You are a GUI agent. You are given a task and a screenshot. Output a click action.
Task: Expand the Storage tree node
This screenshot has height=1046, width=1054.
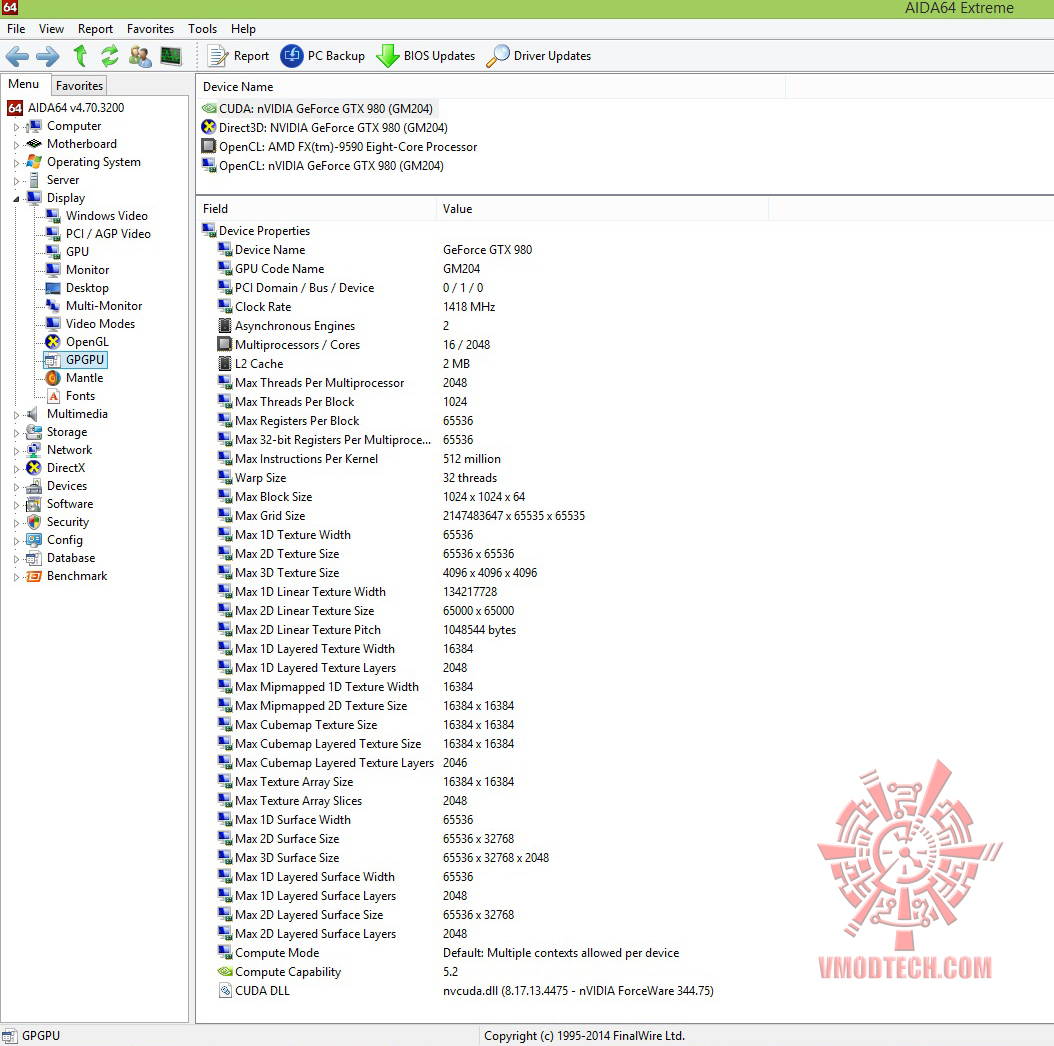tap(16, 433)
